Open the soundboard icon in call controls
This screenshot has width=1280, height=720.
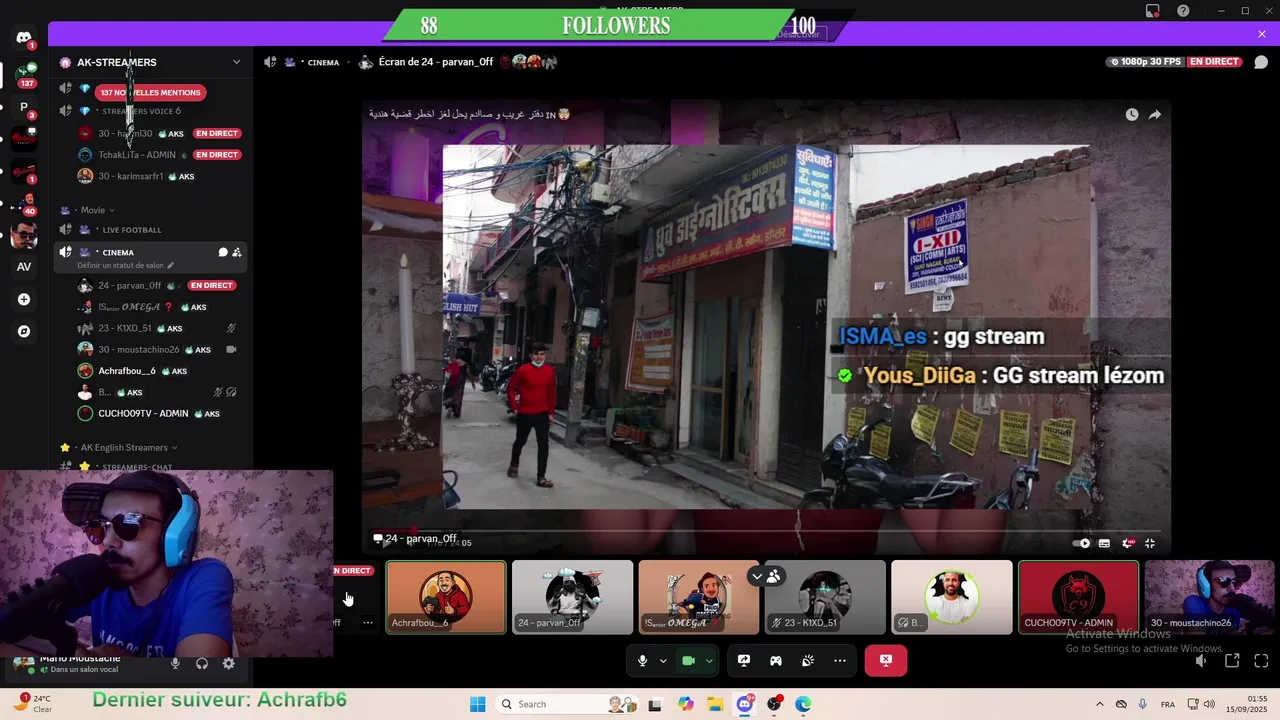tap(808, 661)
